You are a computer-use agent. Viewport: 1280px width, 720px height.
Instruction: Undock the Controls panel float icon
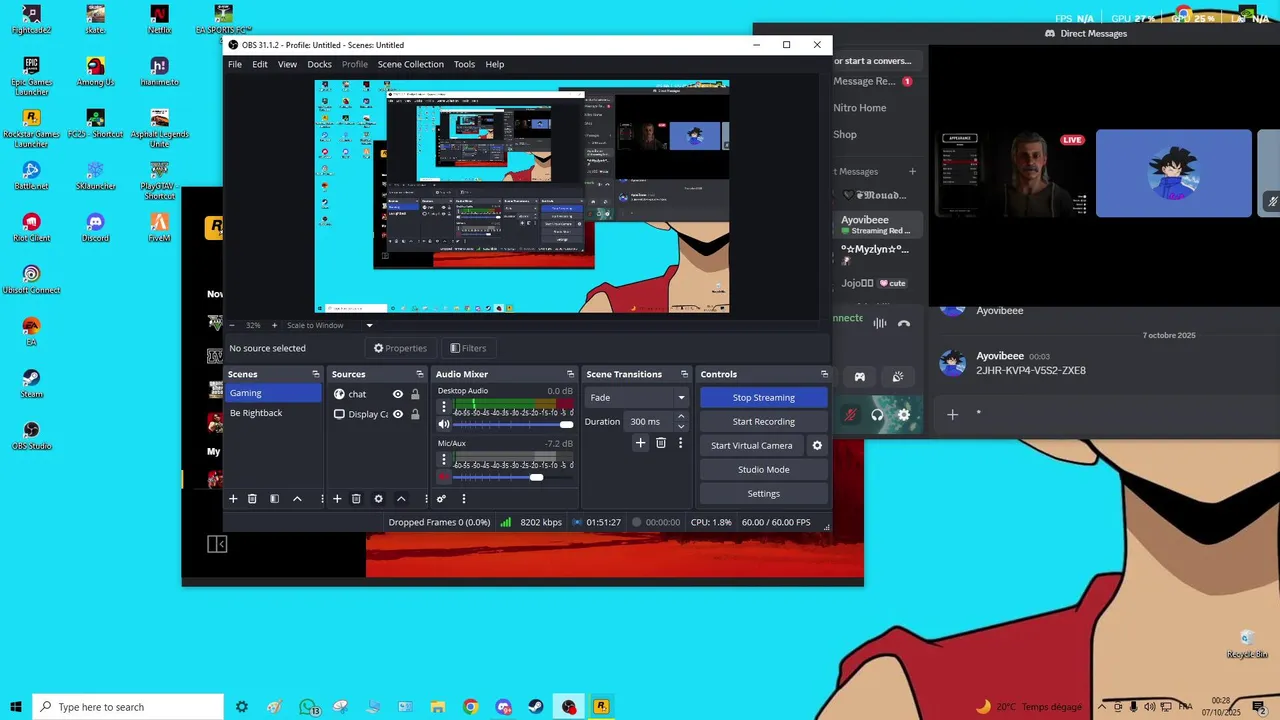[x=825, y=374]
